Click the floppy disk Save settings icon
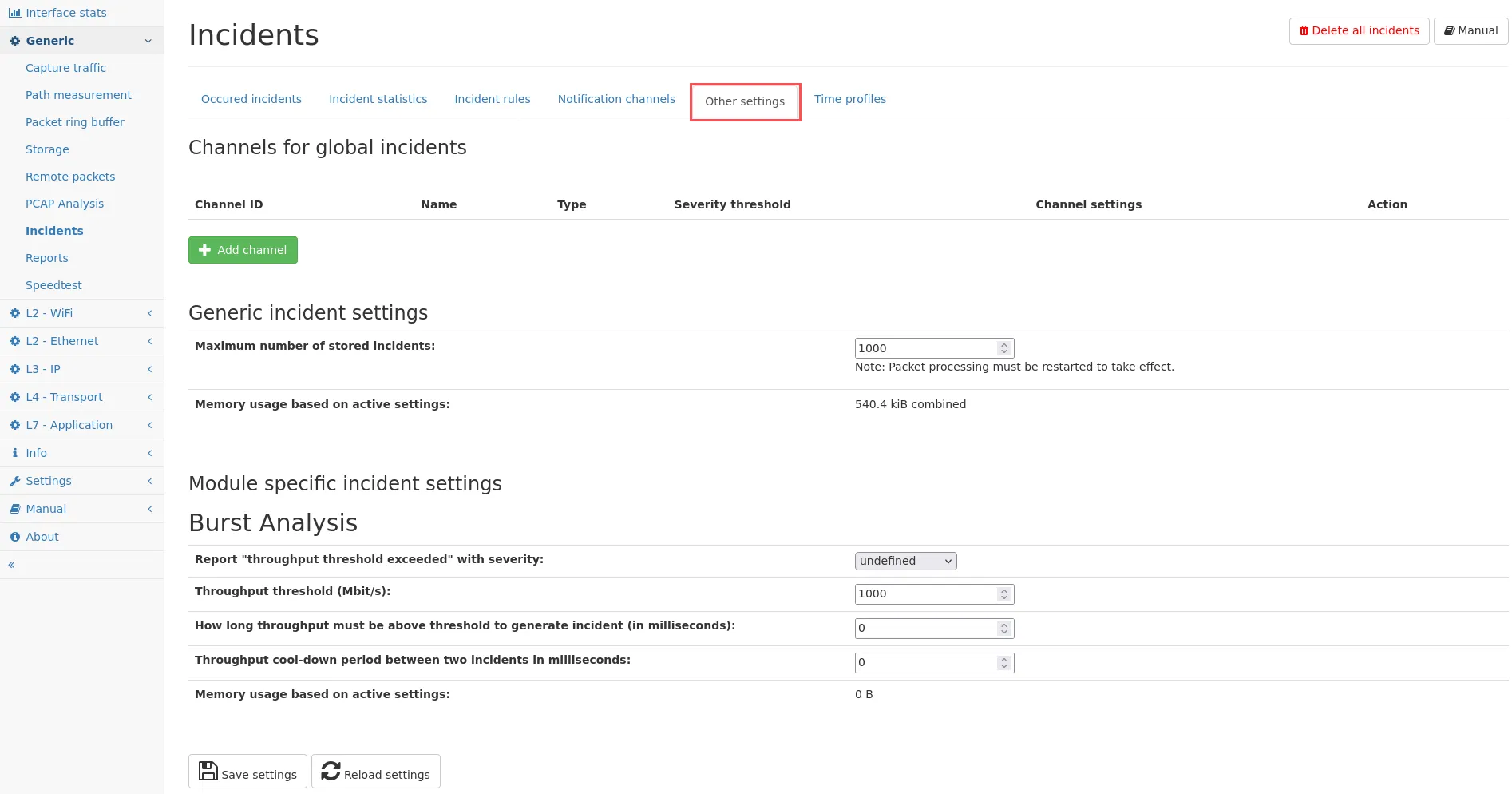 (208, 771)
